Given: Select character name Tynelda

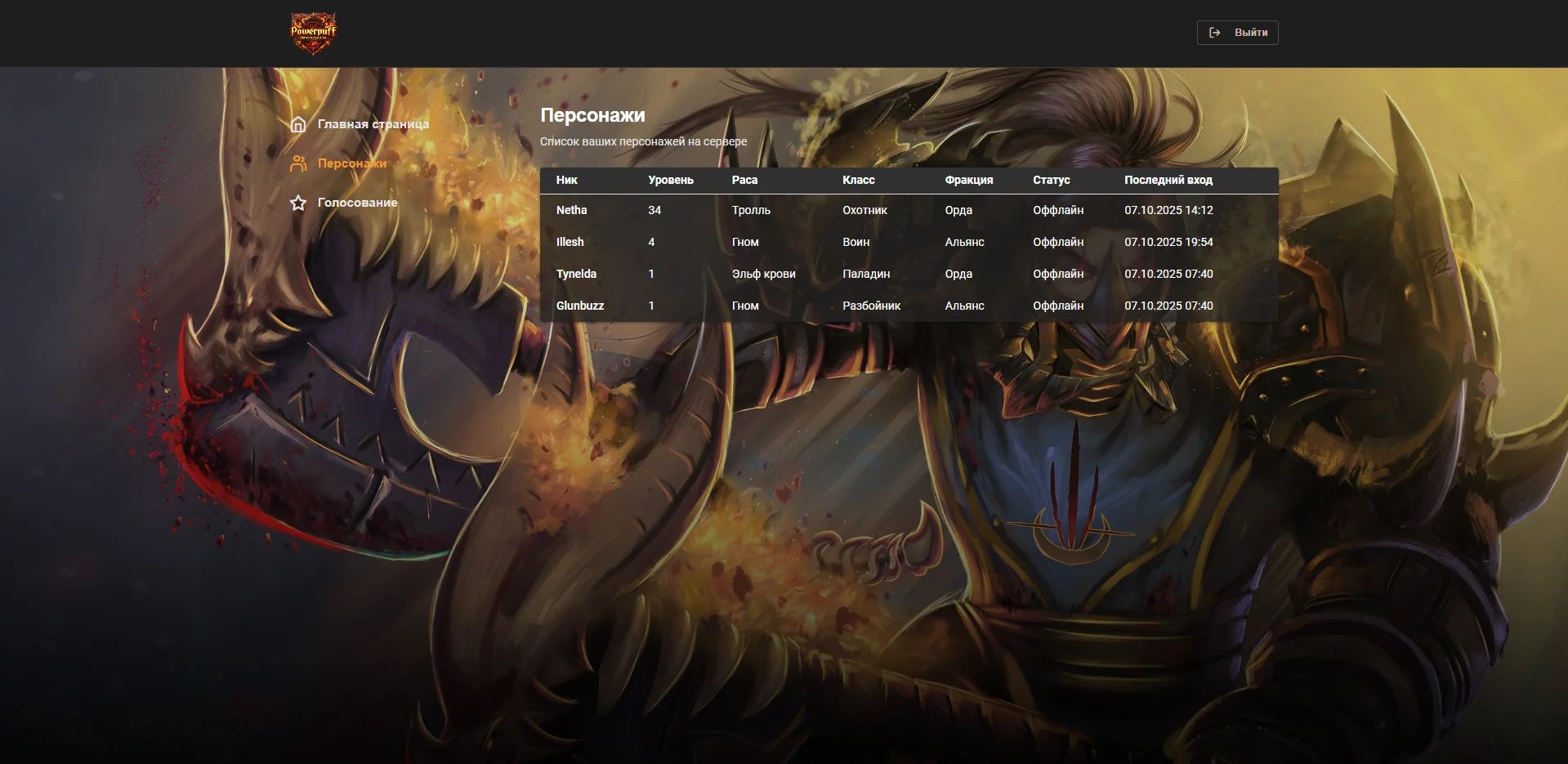Looking at the screenshot, I should tap(576, 274).
